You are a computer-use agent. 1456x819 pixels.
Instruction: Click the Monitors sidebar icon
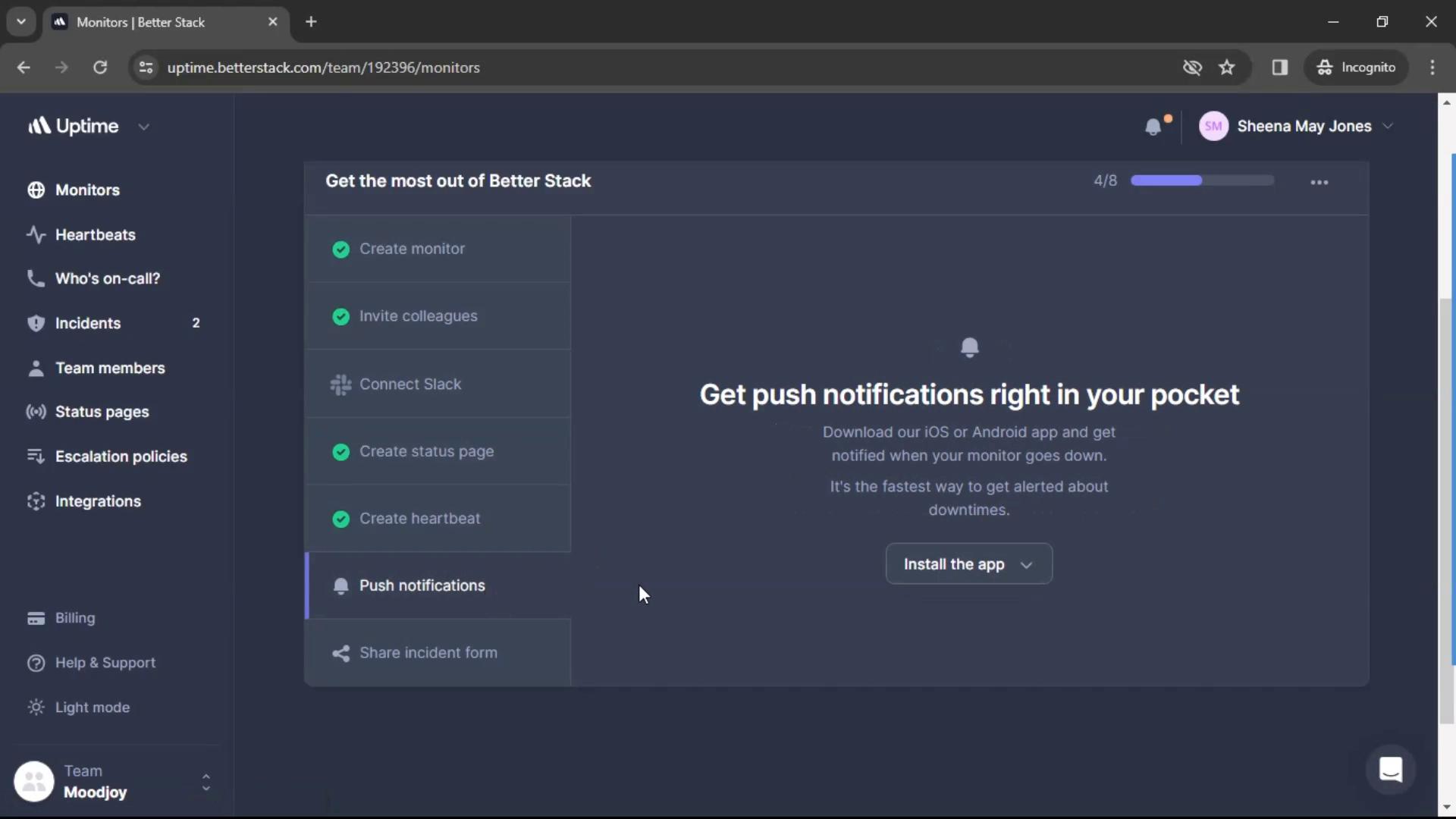click(36, 189)
